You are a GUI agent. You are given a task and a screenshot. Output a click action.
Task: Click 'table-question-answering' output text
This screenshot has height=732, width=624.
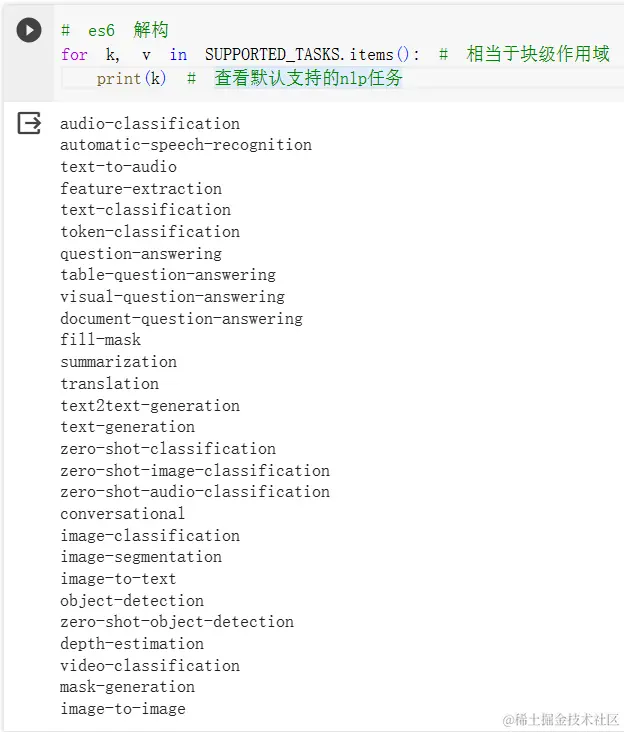(x=168, y=275)
